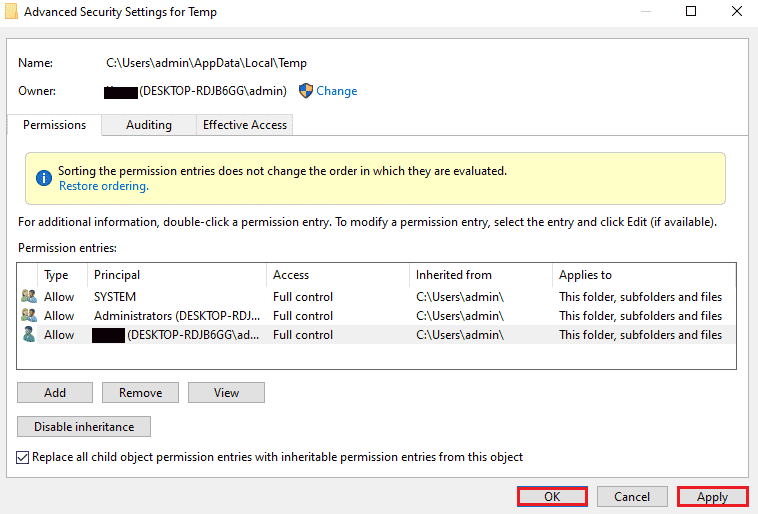Sort by the Type column header
Image resolution: width=758 pixels, height=514 pixels.
pyautogui.click(x=63, y=275)
